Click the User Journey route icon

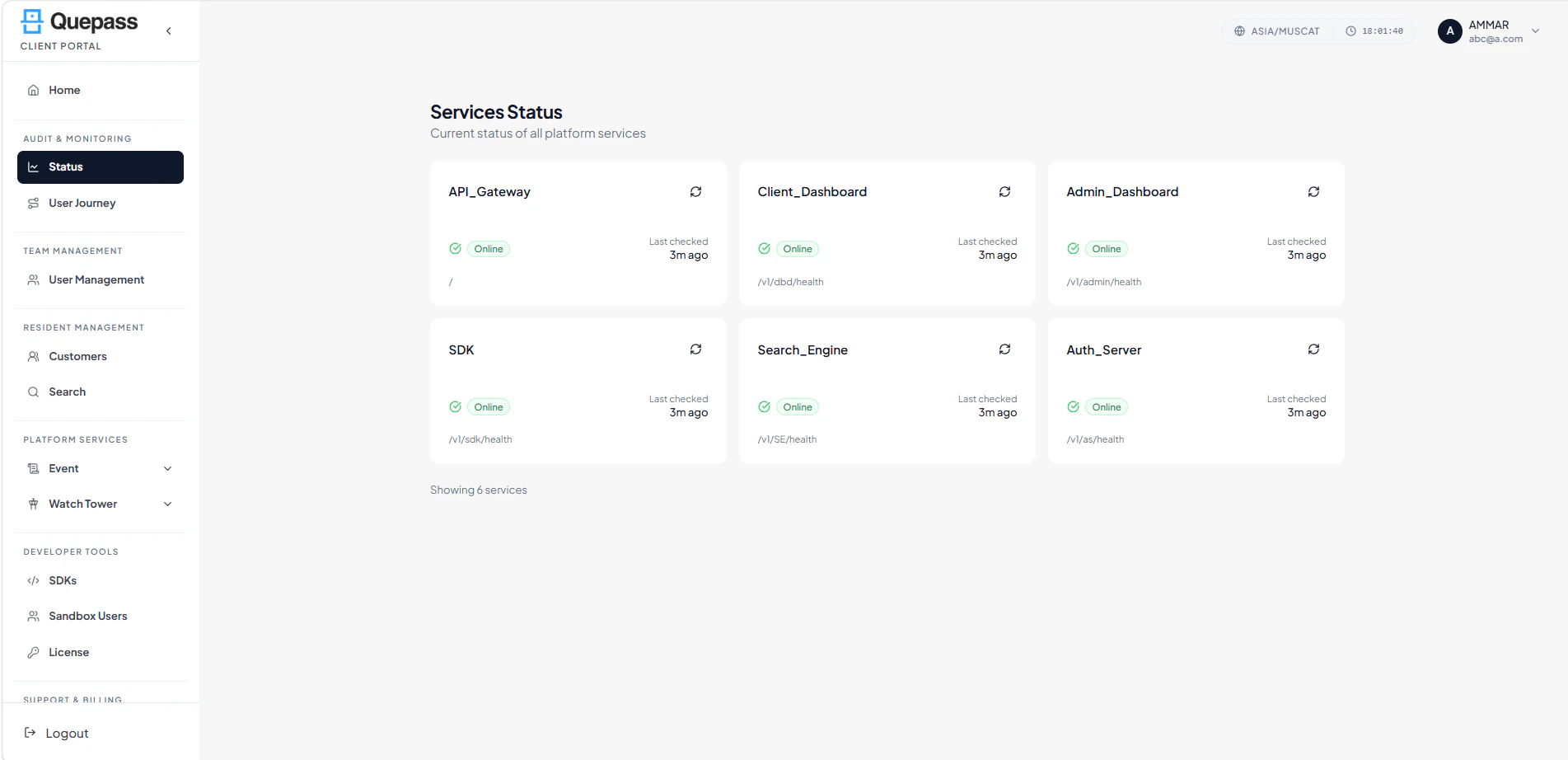point(33,203)
